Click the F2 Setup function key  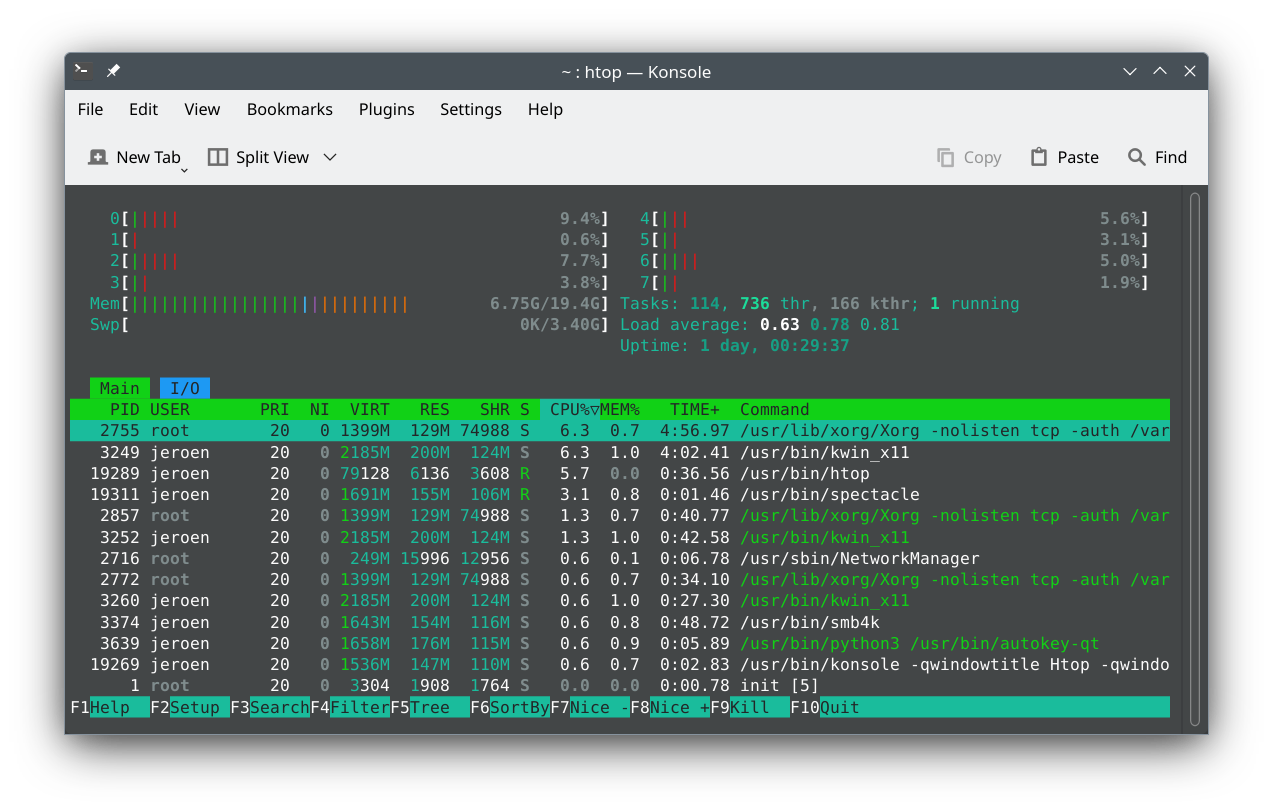[x=190, y=707]
